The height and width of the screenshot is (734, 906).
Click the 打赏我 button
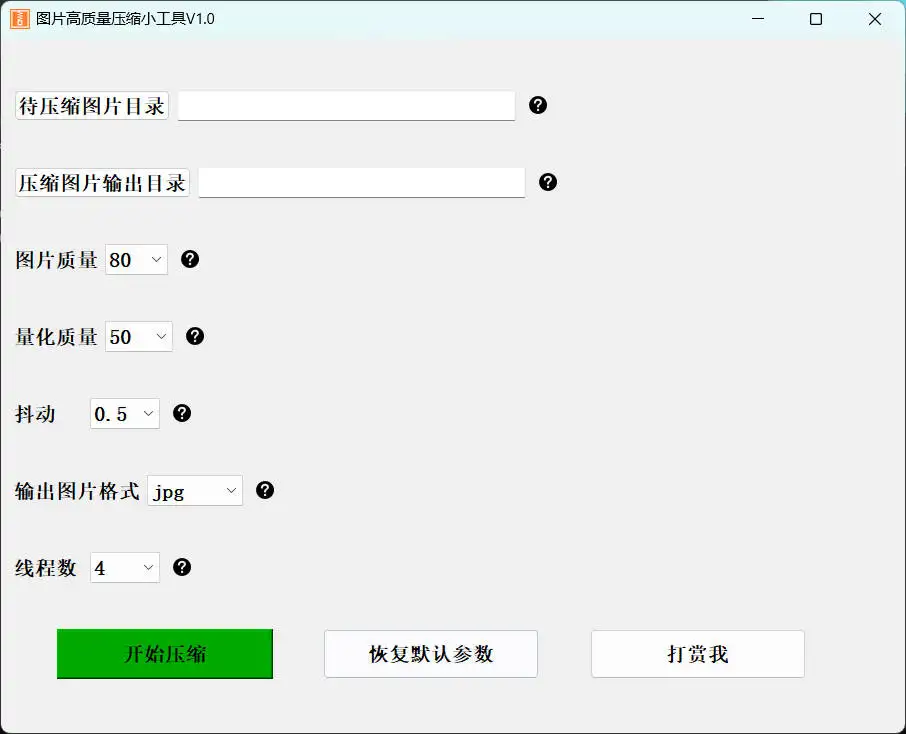(698, 654)
